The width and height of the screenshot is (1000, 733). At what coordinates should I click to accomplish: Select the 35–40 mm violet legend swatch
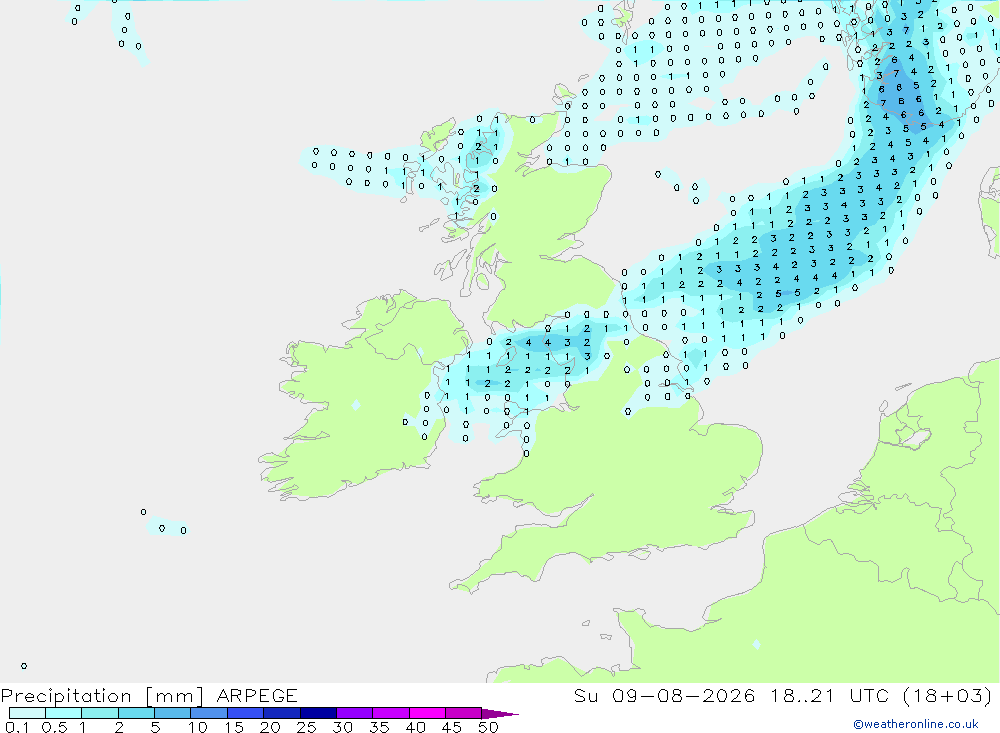(391, 713)
